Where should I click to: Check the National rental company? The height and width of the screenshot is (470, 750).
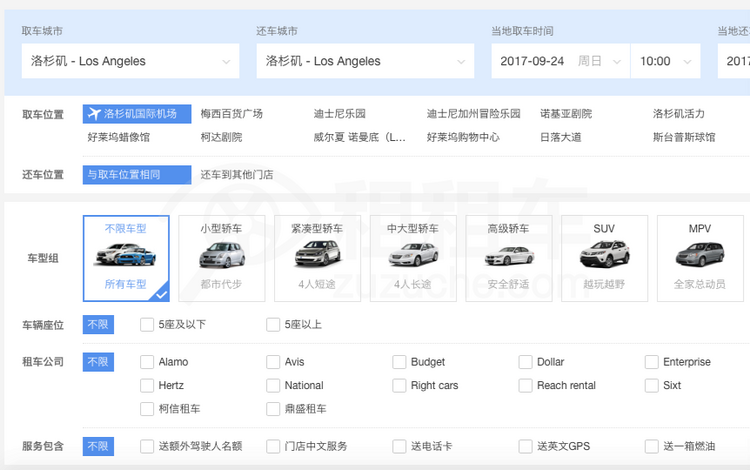pos(273,385)
